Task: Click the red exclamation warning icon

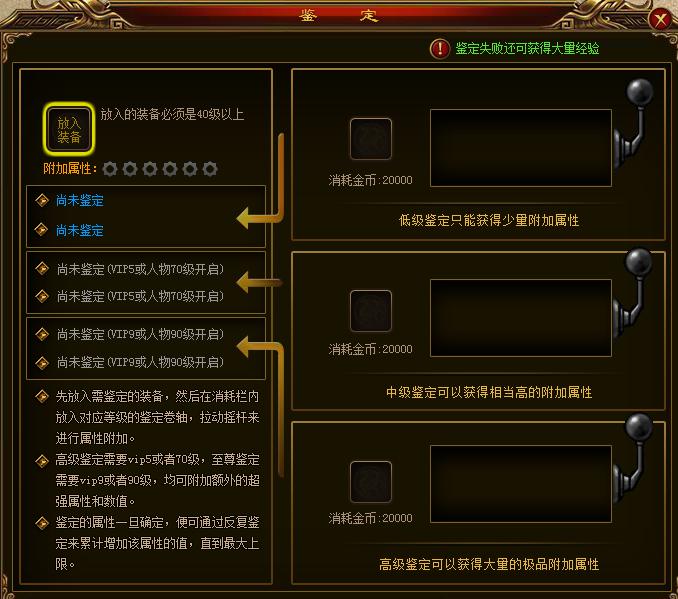Action: (x=440, y=48)
